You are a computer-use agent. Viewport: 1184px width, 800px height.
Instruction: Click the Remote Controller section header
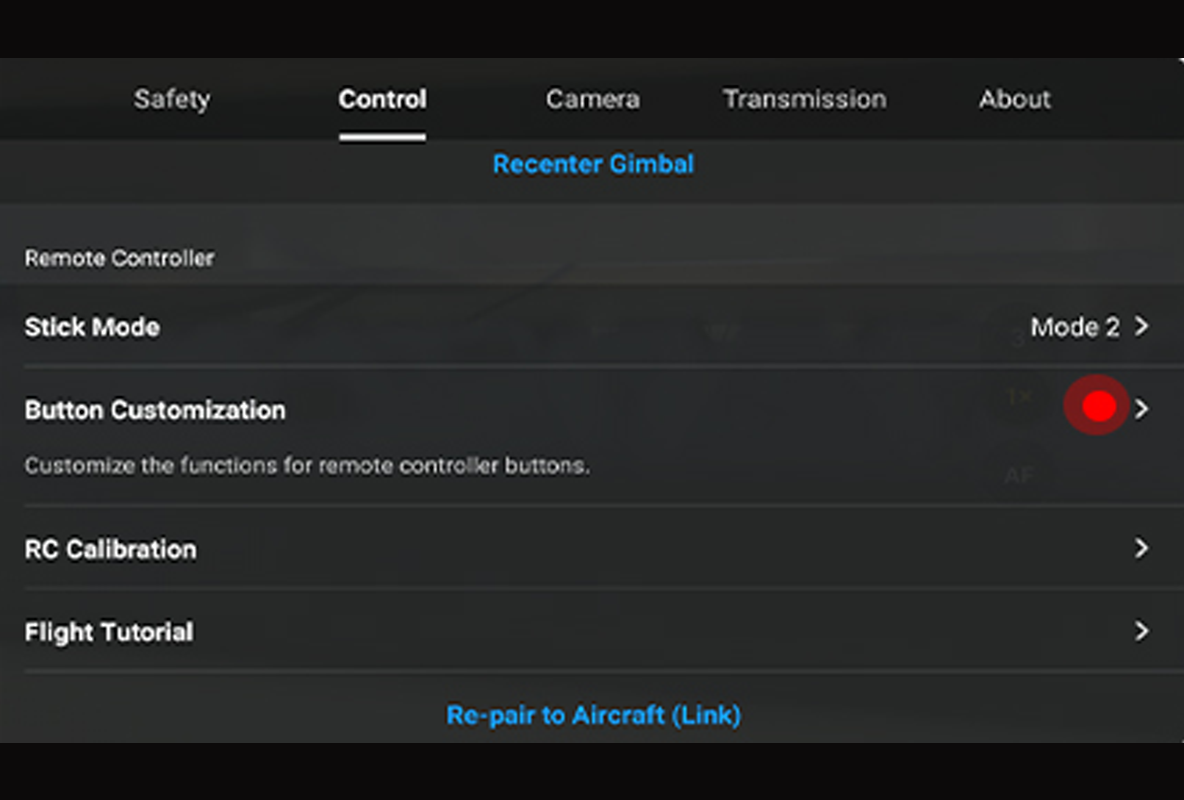click(x=119, y=258)
